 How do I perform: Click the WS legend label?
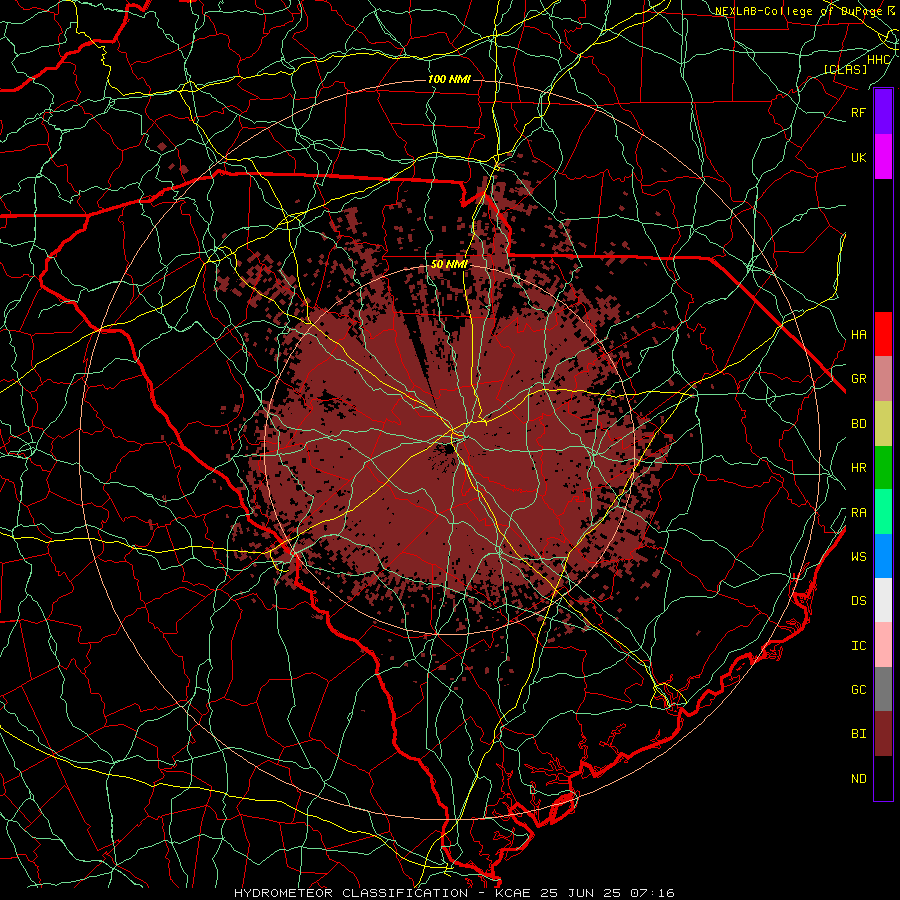[858, 557]
